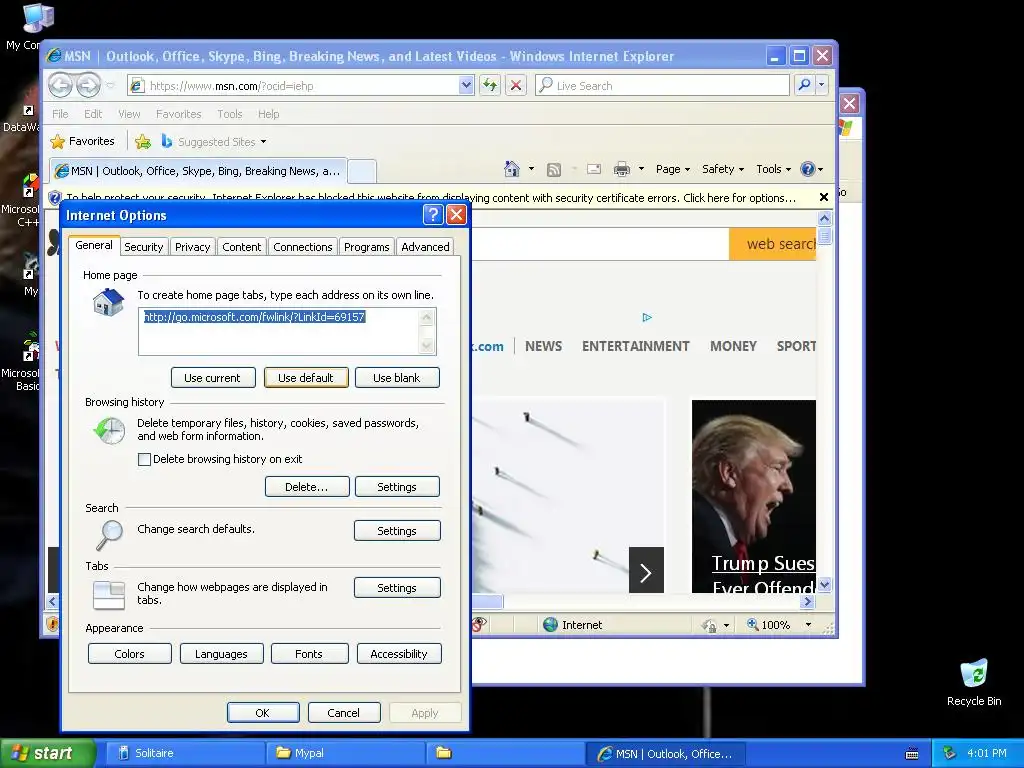1024x768 pixels.
Task: Switch to the Programs tab
Action: (366, 247)
